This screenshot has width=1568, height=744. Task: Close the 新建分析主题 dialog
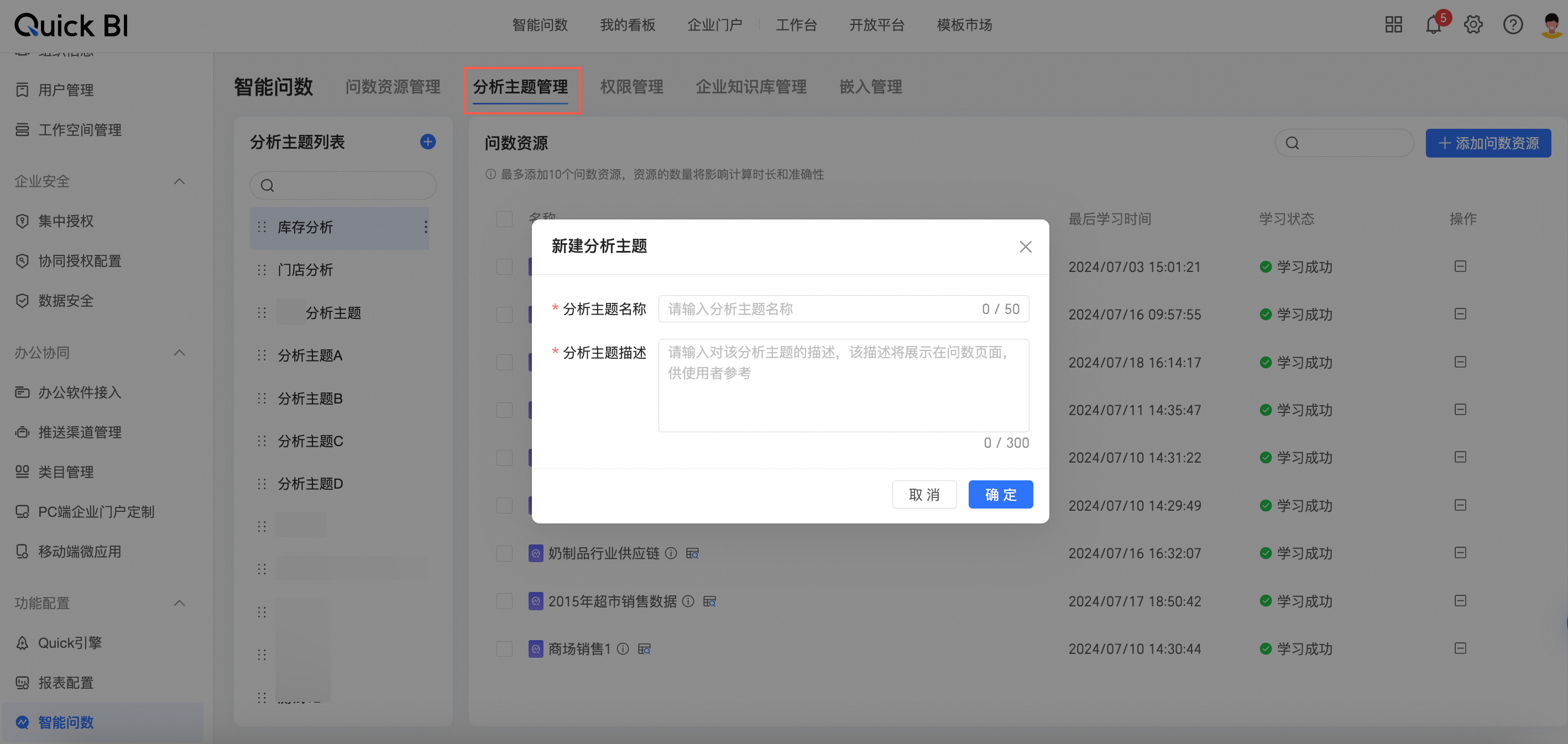1025,247
